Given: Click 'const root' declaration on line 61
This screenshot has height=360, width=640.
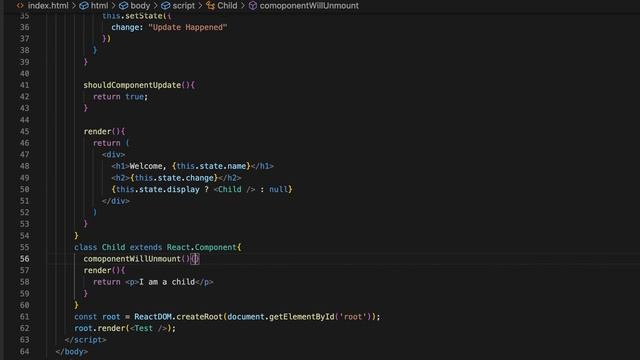Looking at the screenshot, I should (97, 317).
